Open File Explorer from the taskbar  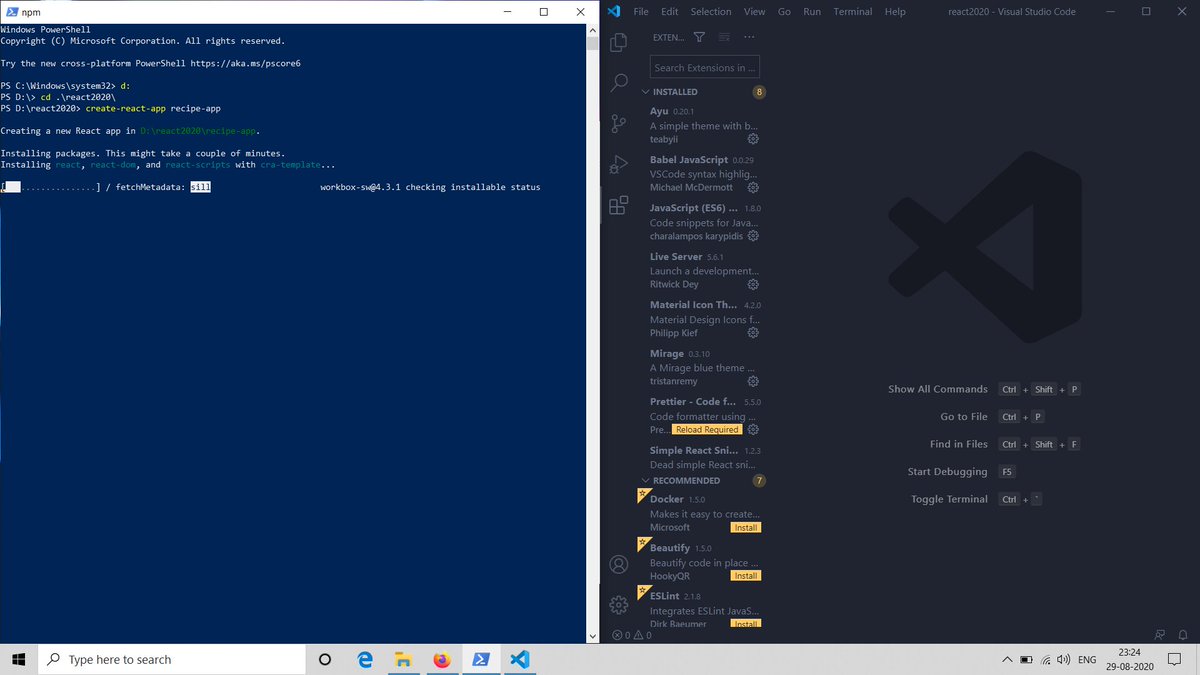pyautogui.click(x=404, y=660)
